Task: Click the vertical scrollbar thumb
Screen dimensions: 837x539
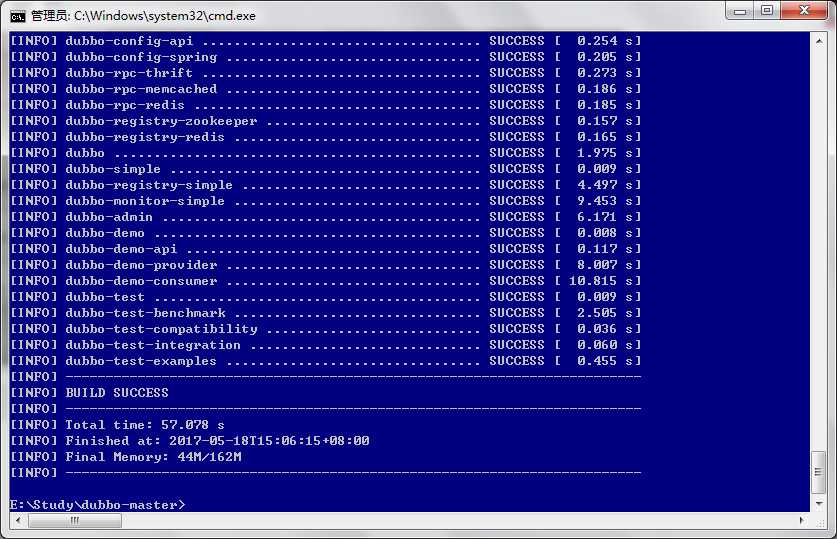Action: 818,472
